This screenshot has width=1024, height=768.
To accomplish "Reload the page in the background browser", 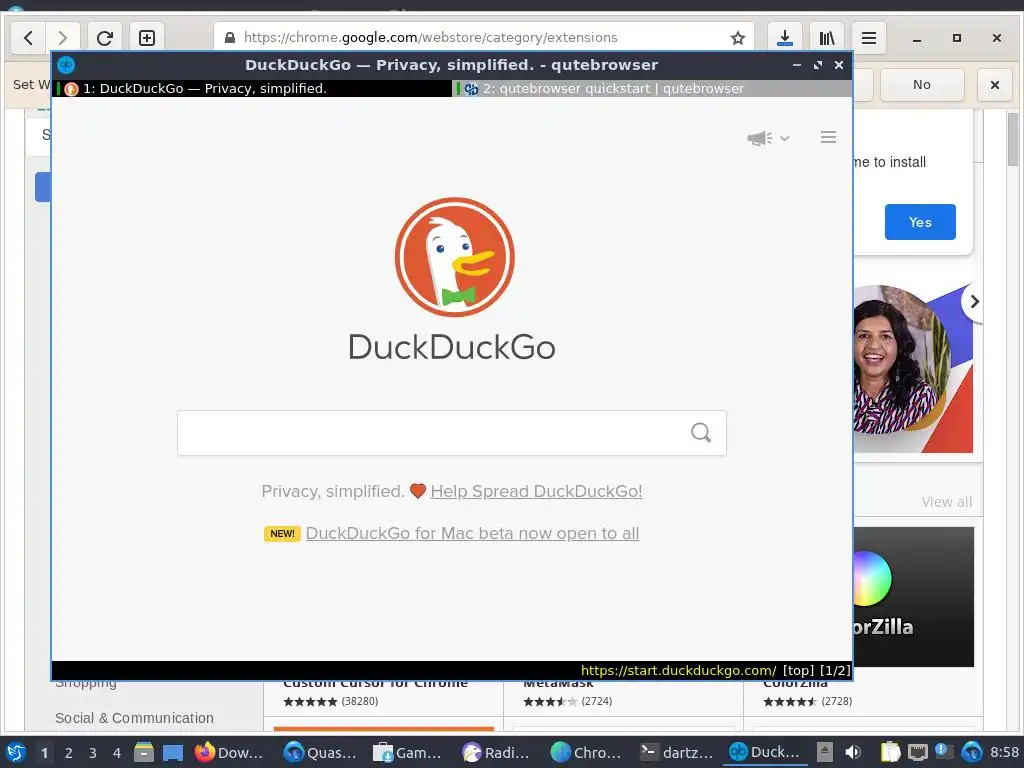I will point(104,38).
